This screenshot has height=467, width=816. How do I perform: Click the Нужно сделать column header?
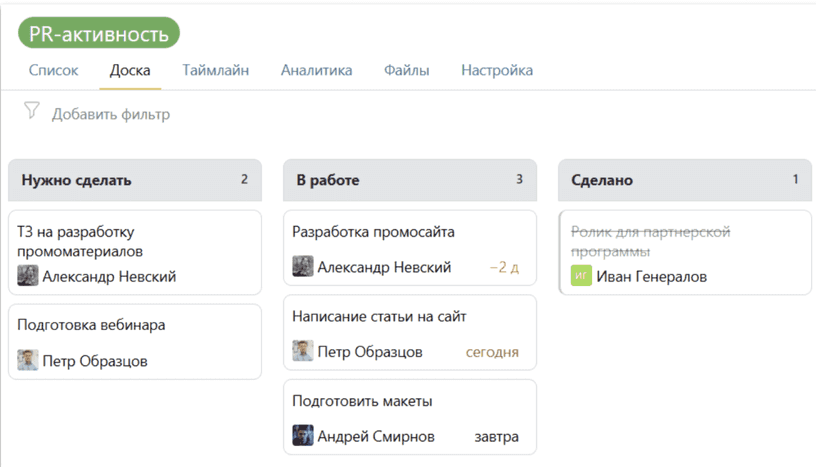tap(77, 180)
